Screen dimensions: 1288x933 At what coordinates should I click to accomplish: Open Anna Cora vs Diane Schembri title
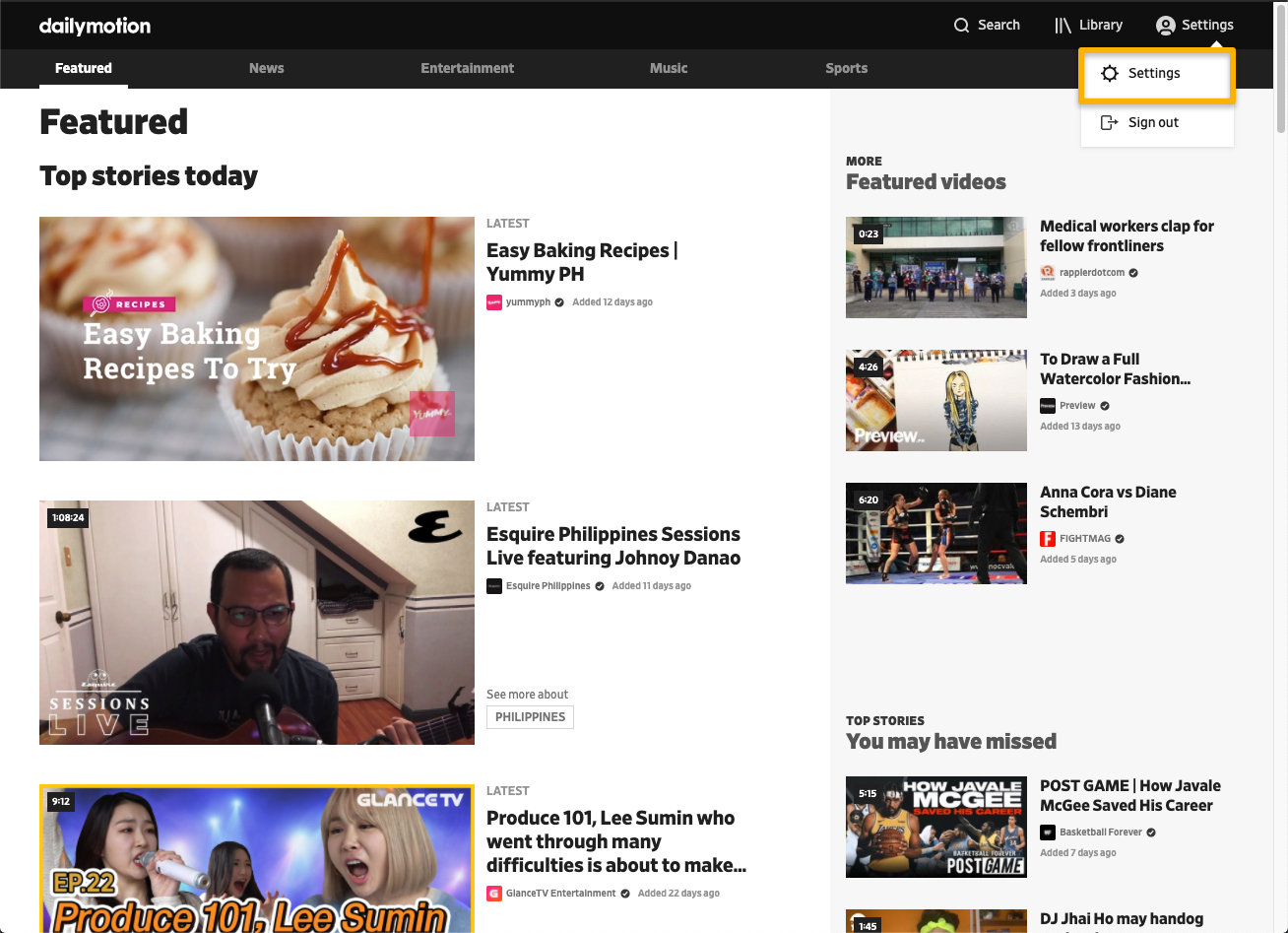tap(1108, 501)
